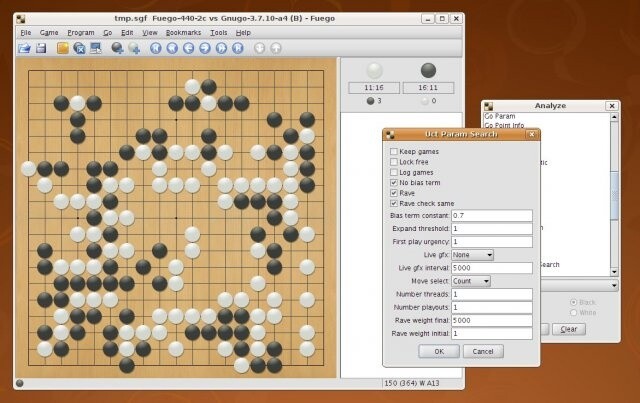The height and width of the screenshot is (403, 640).
Task: Save the game with the floppy disk icon
Action: (x=41, y=48)
